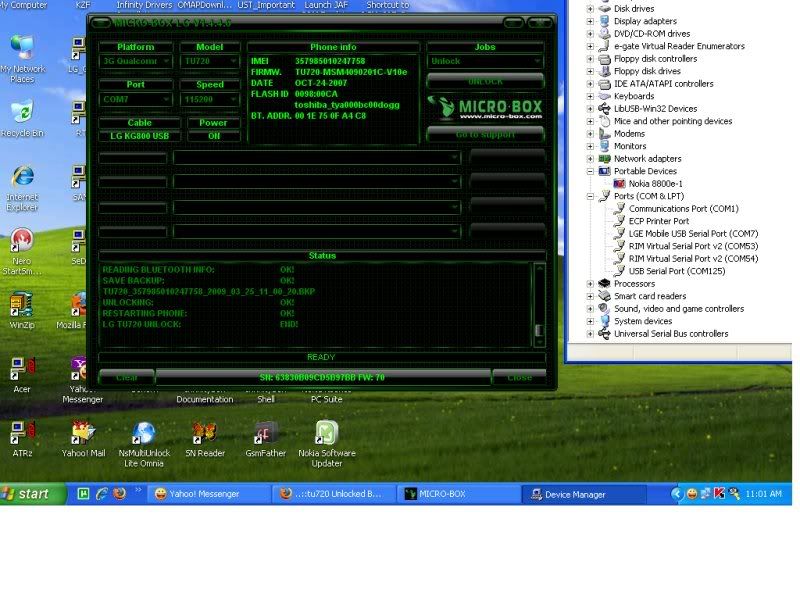The image size is (800, 600).
Task: Click the UNLOCK button in Micro-Box
Action: coord(485,82)
